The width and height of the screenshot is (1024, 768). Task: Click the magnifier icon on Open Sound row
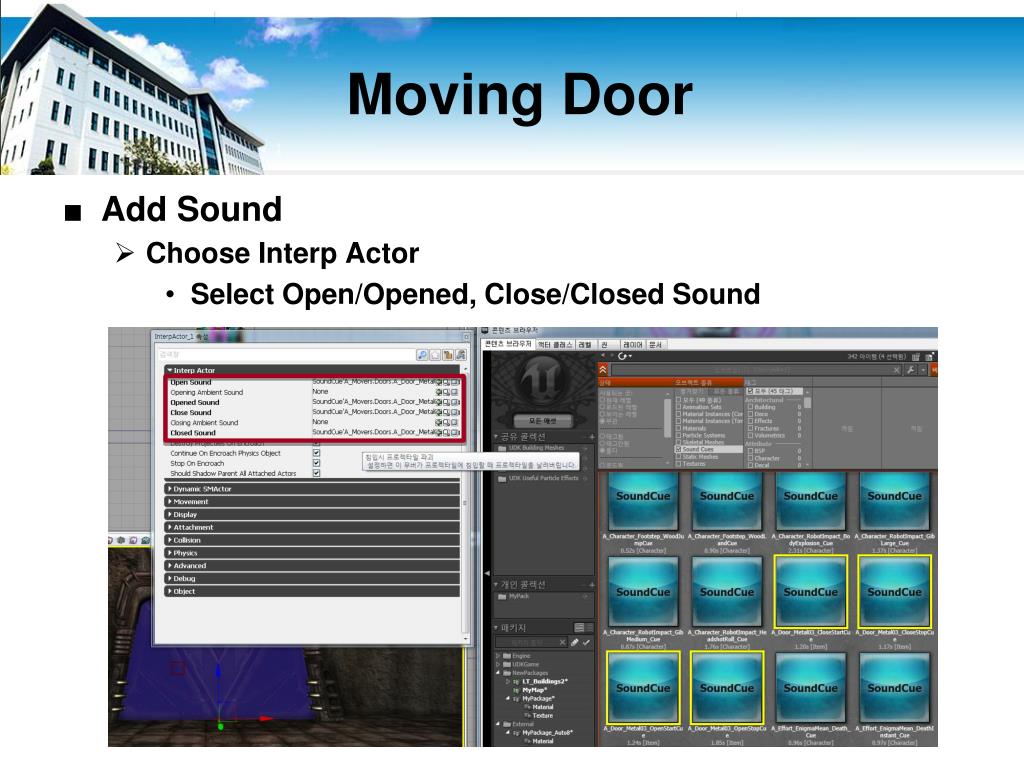[447, 382]
